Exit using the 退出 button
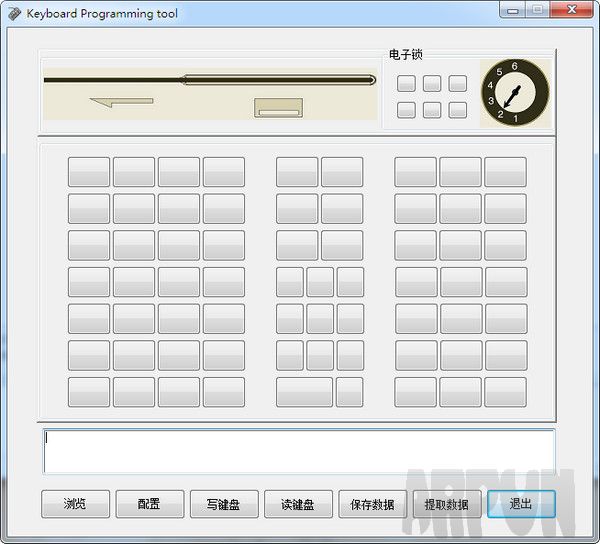 click(x=521, y=504)
